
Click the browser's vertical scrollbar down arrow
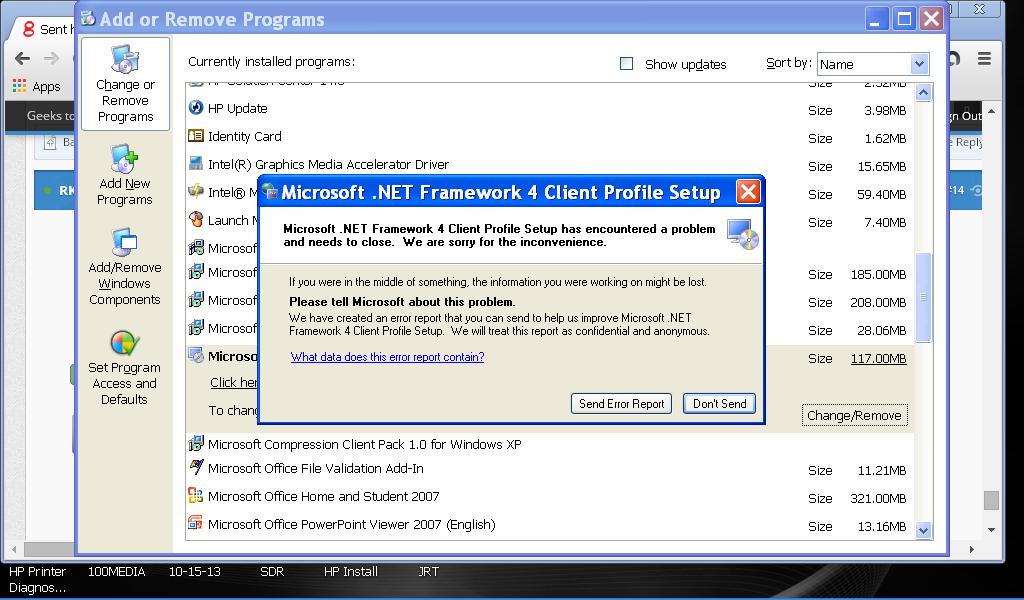click(991, 530)
